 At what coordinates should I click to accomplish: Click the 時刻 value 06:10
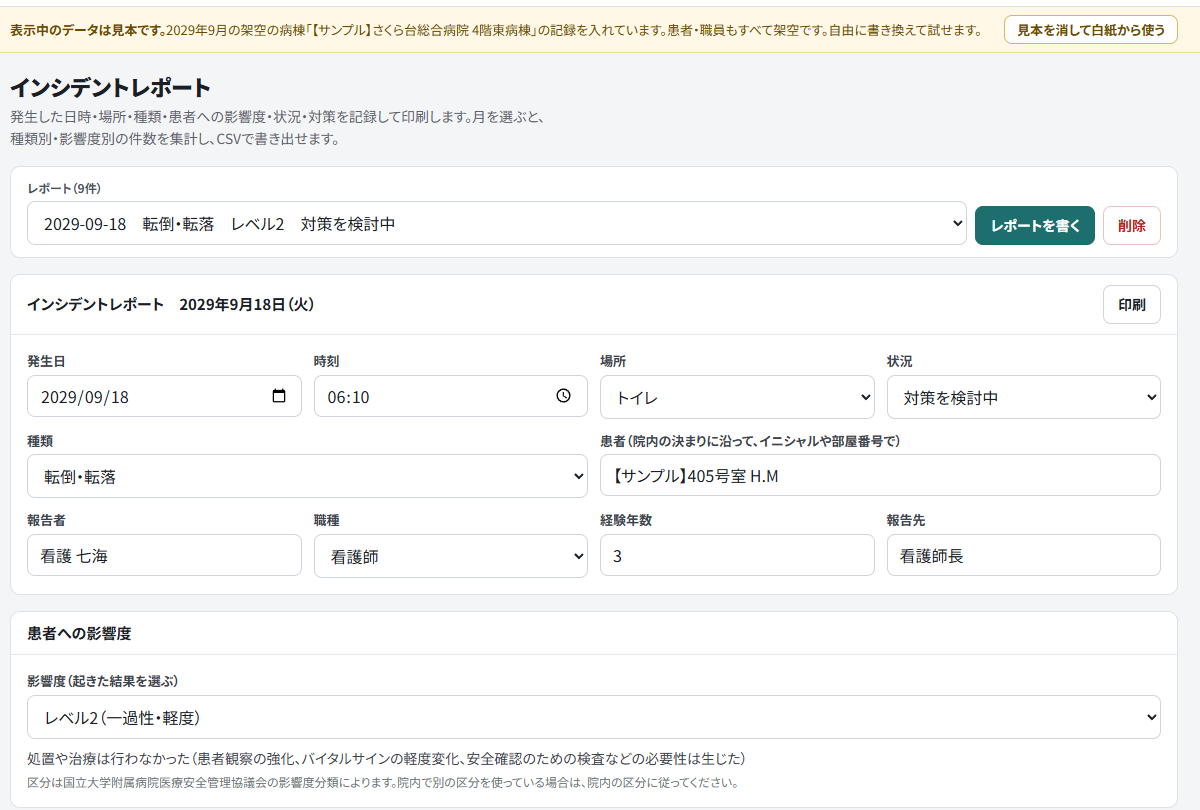[349, 397]
